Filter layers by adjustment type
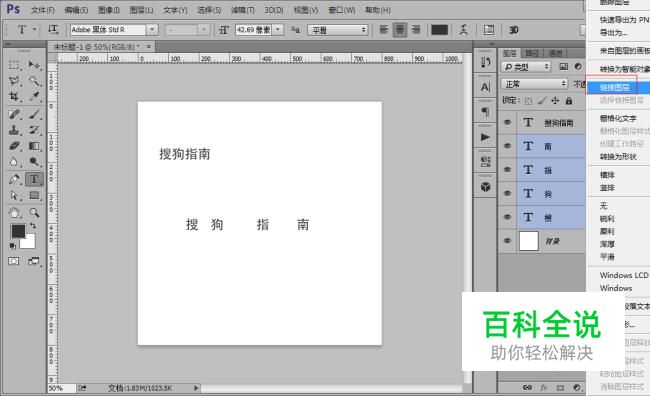The image size is (650, 396). [x=578, y=66]
